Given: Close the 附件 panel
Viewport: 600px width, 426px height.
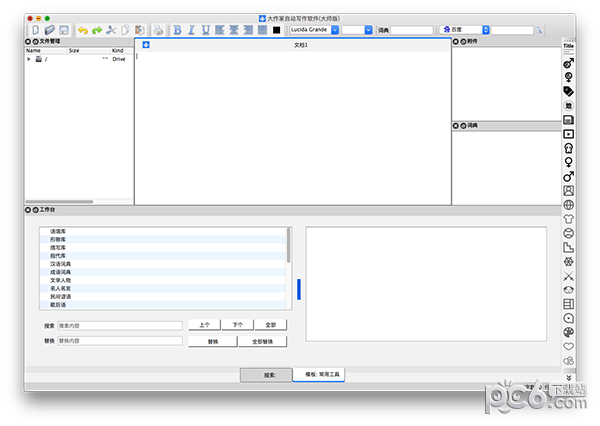Looking at the screenshot, I should click(x=456, y=41).
